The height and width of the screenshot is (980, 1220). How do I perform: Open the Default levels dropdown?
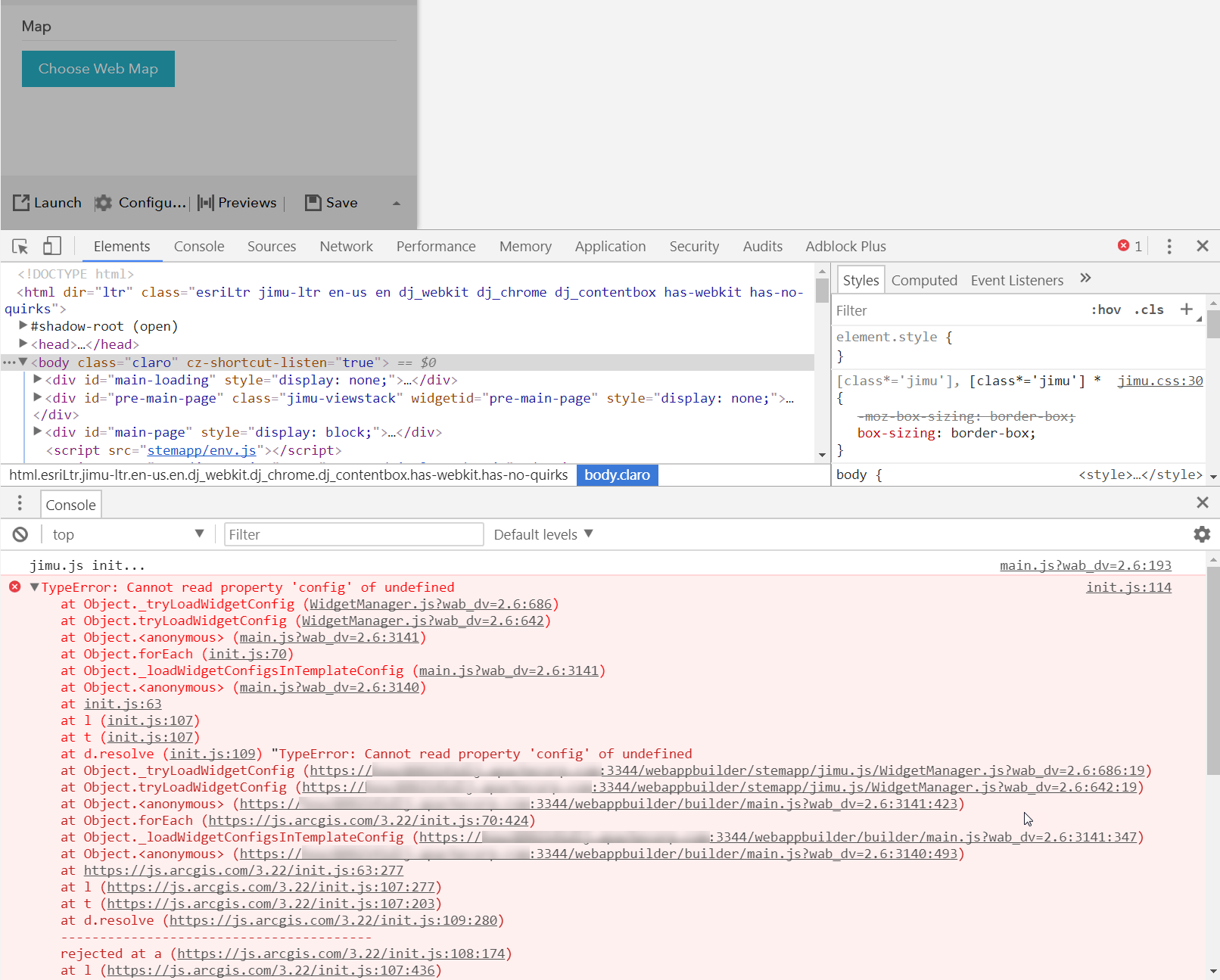click(x=543, y=534)
